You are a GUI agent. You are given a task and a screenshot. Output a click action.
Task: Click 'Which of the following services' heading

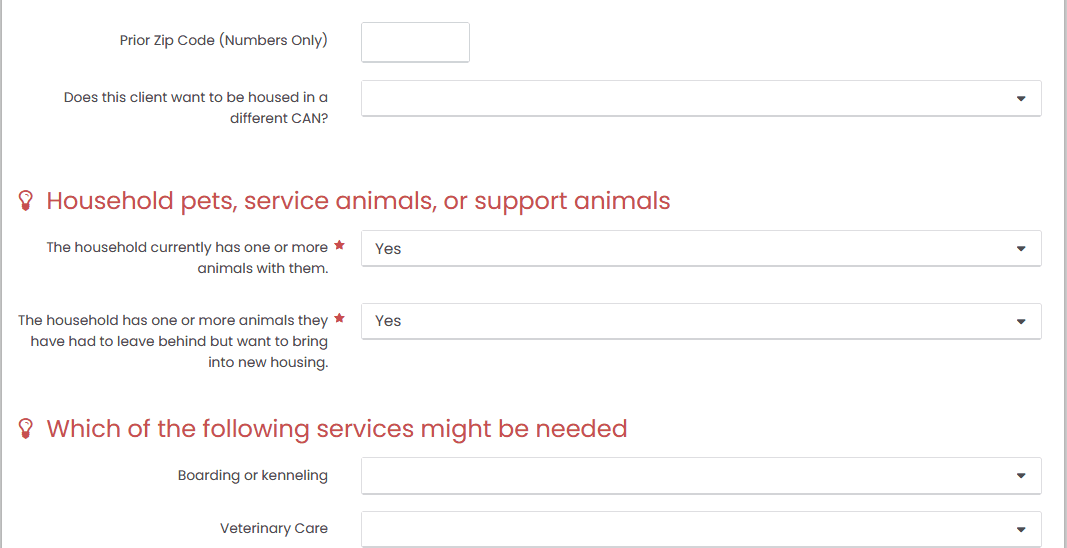pos(337,429)
